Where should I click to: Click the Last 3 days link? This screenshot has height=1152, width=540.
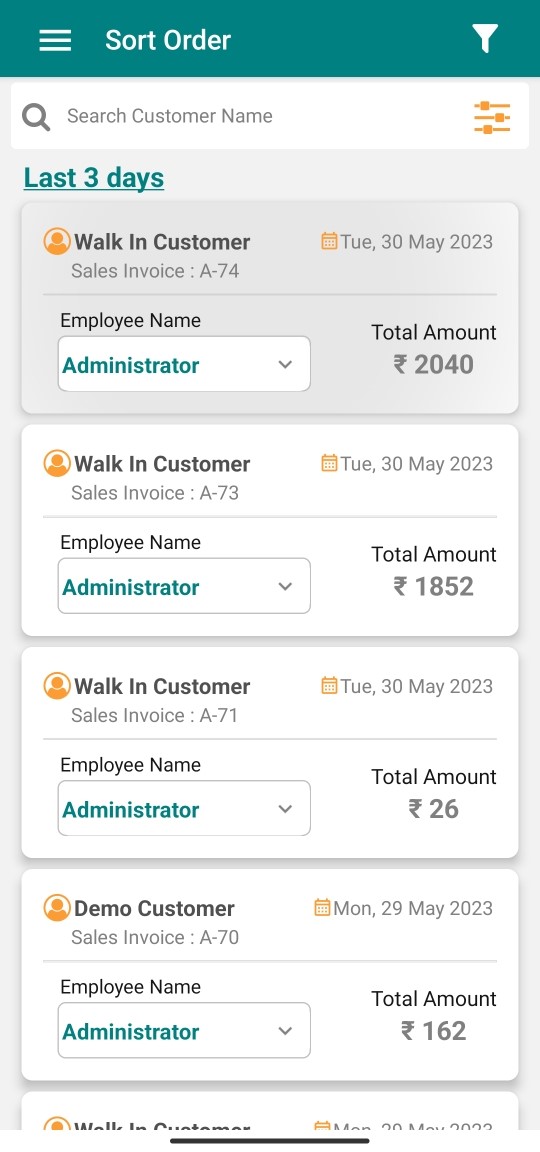click(94, 178)
